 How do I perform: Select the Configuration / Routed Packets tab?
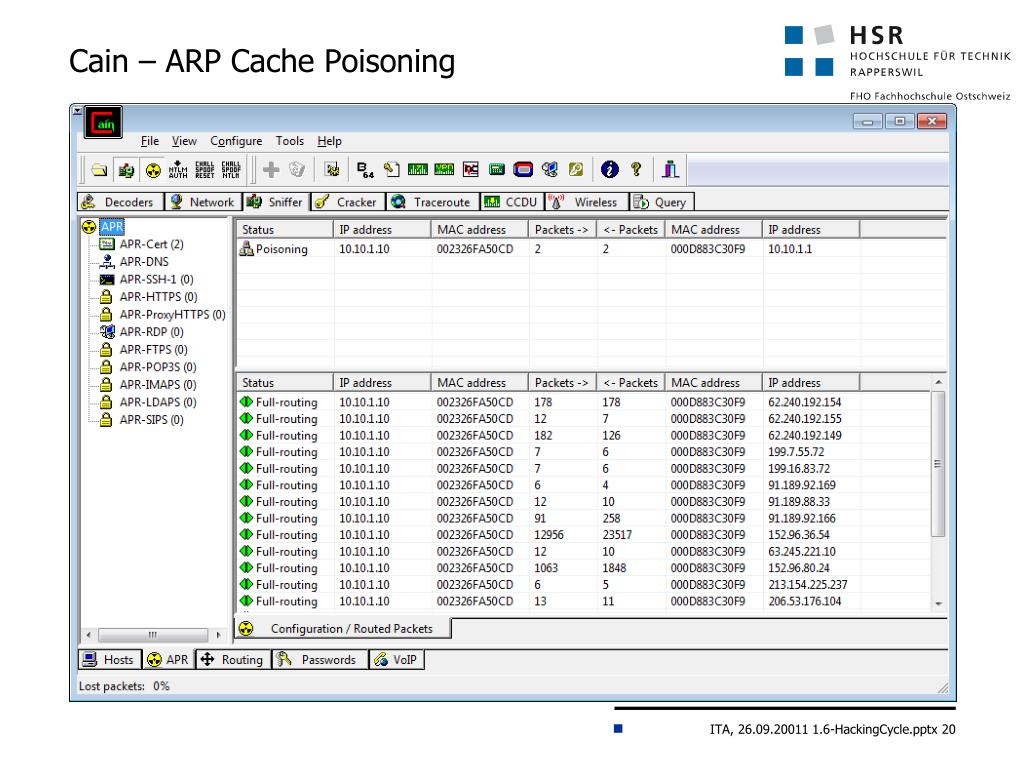[343, 628]
